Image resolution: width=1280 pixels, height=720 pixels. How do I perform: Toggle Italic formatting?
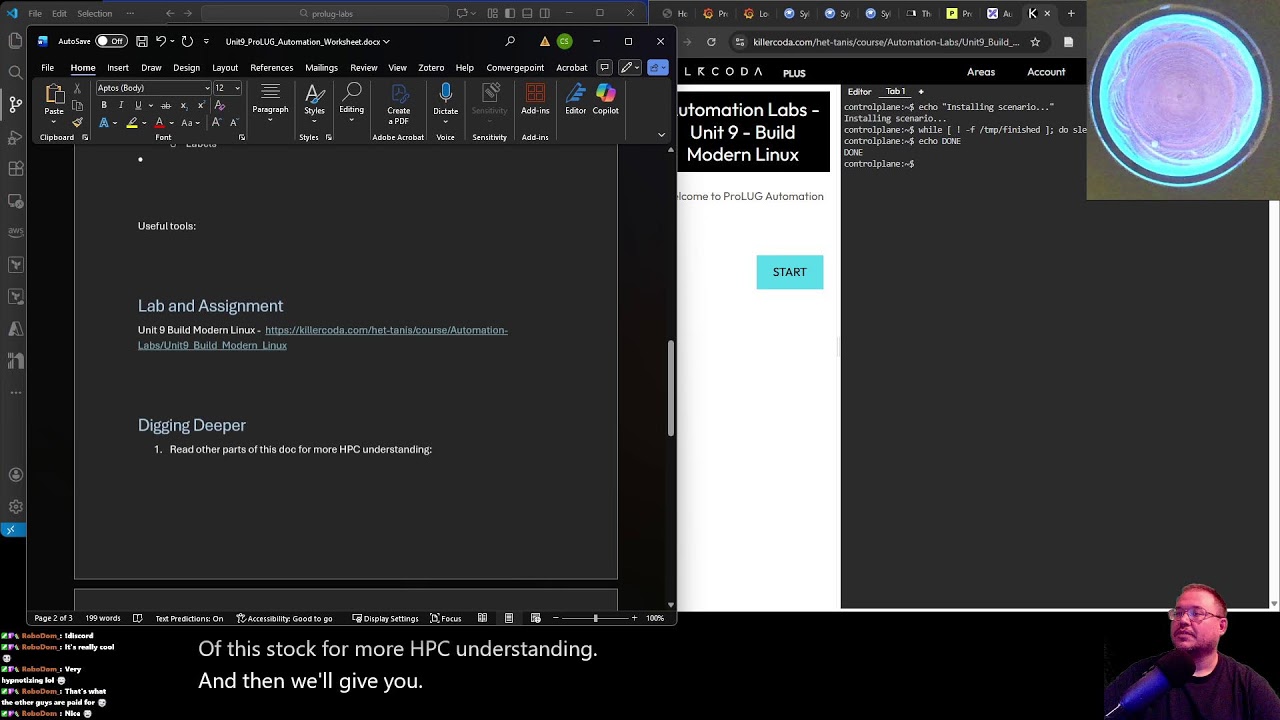tap(121, 105)
